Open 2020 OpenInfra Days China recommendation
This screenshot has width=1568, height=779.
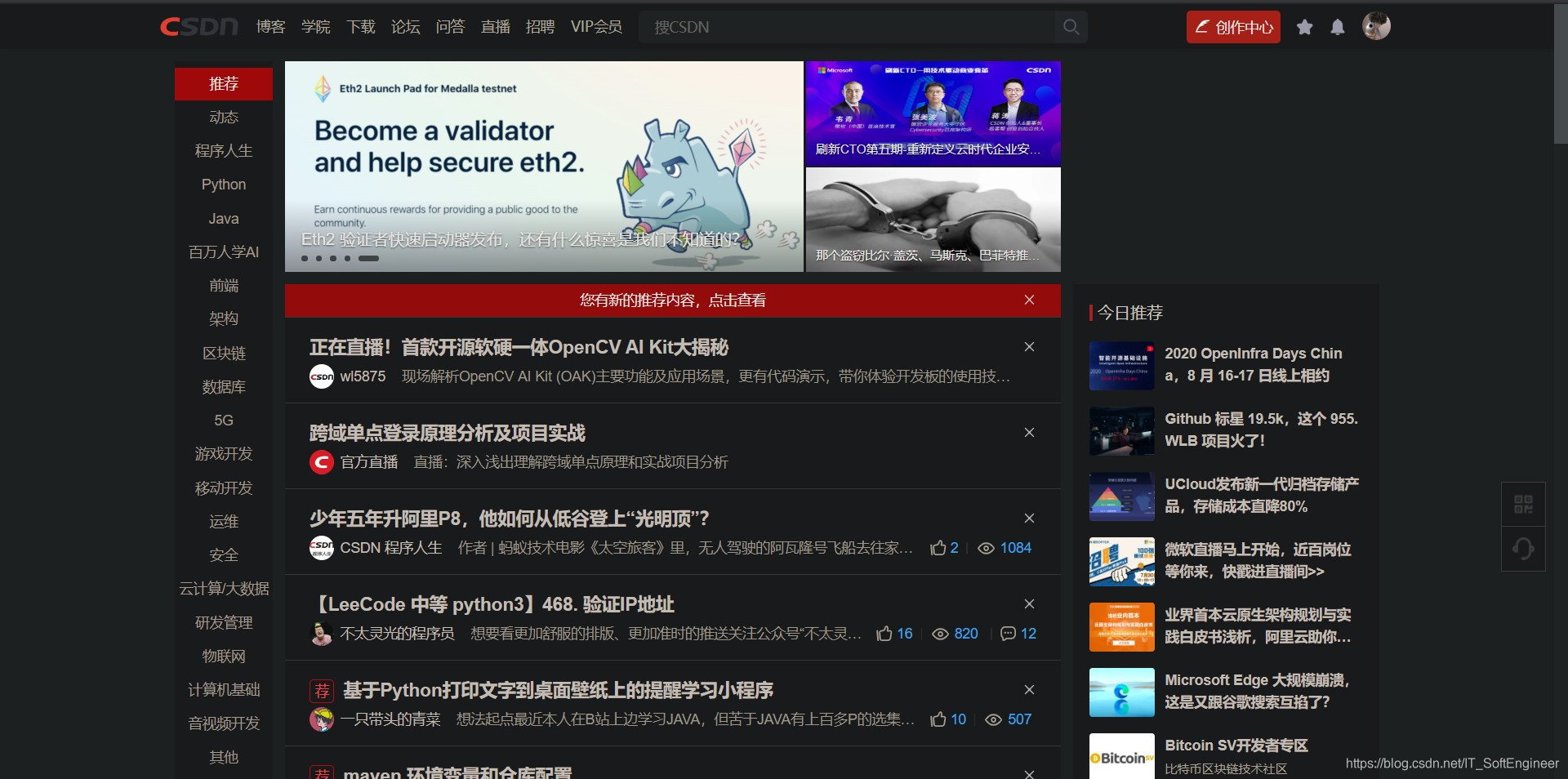point(1253,364)
